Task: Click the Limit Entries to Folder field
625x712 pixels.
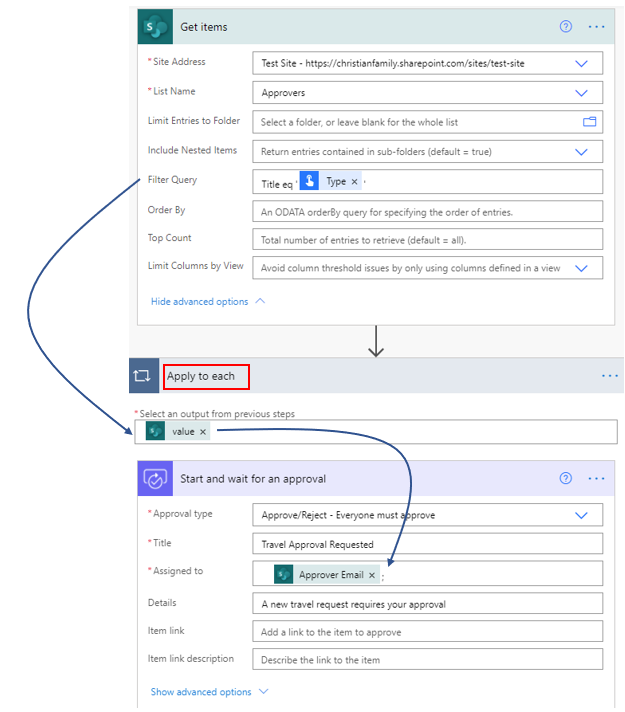Action: [x=427, y=122]
